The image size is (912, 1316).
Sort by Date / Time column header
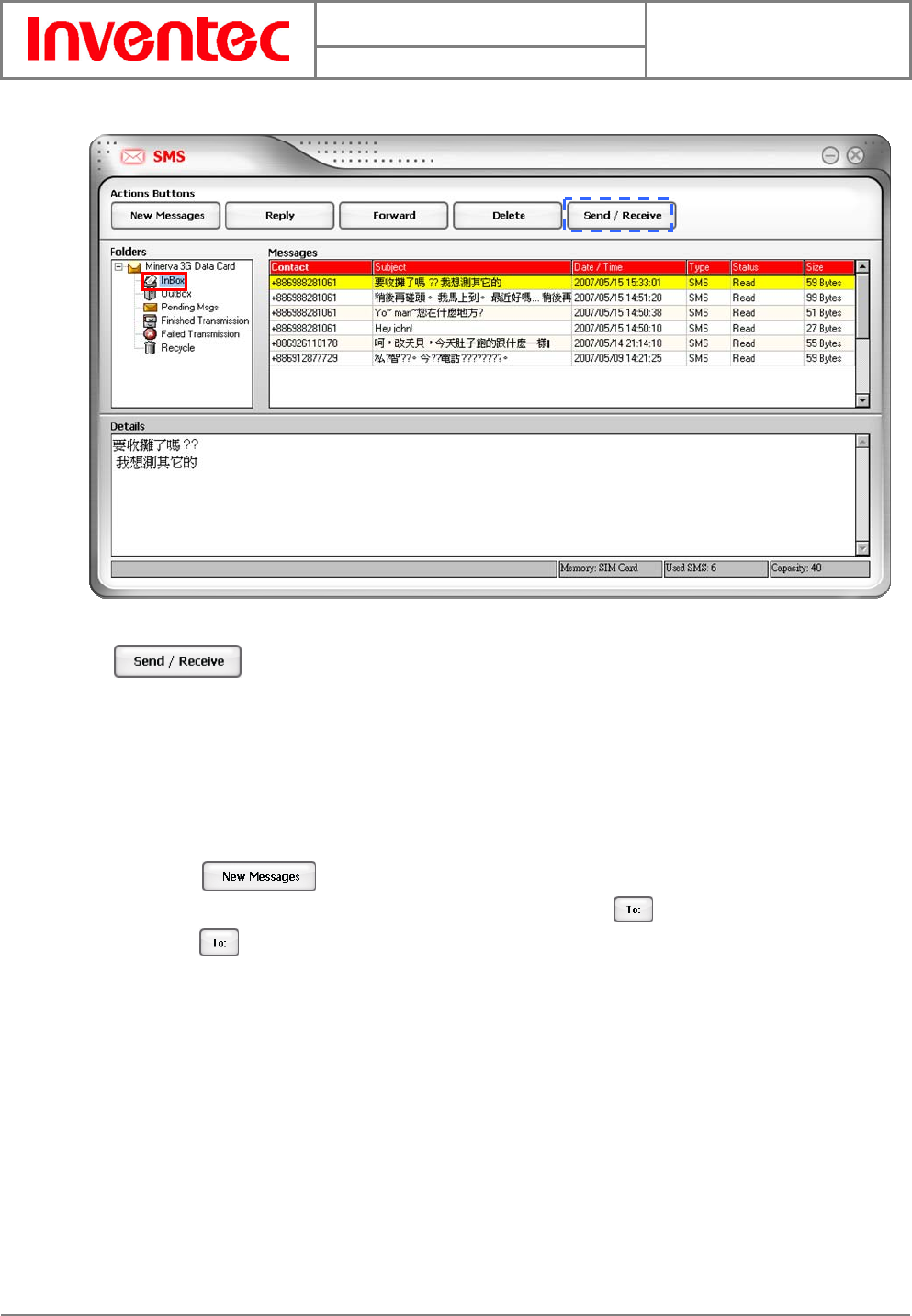[x=629, y=267]
